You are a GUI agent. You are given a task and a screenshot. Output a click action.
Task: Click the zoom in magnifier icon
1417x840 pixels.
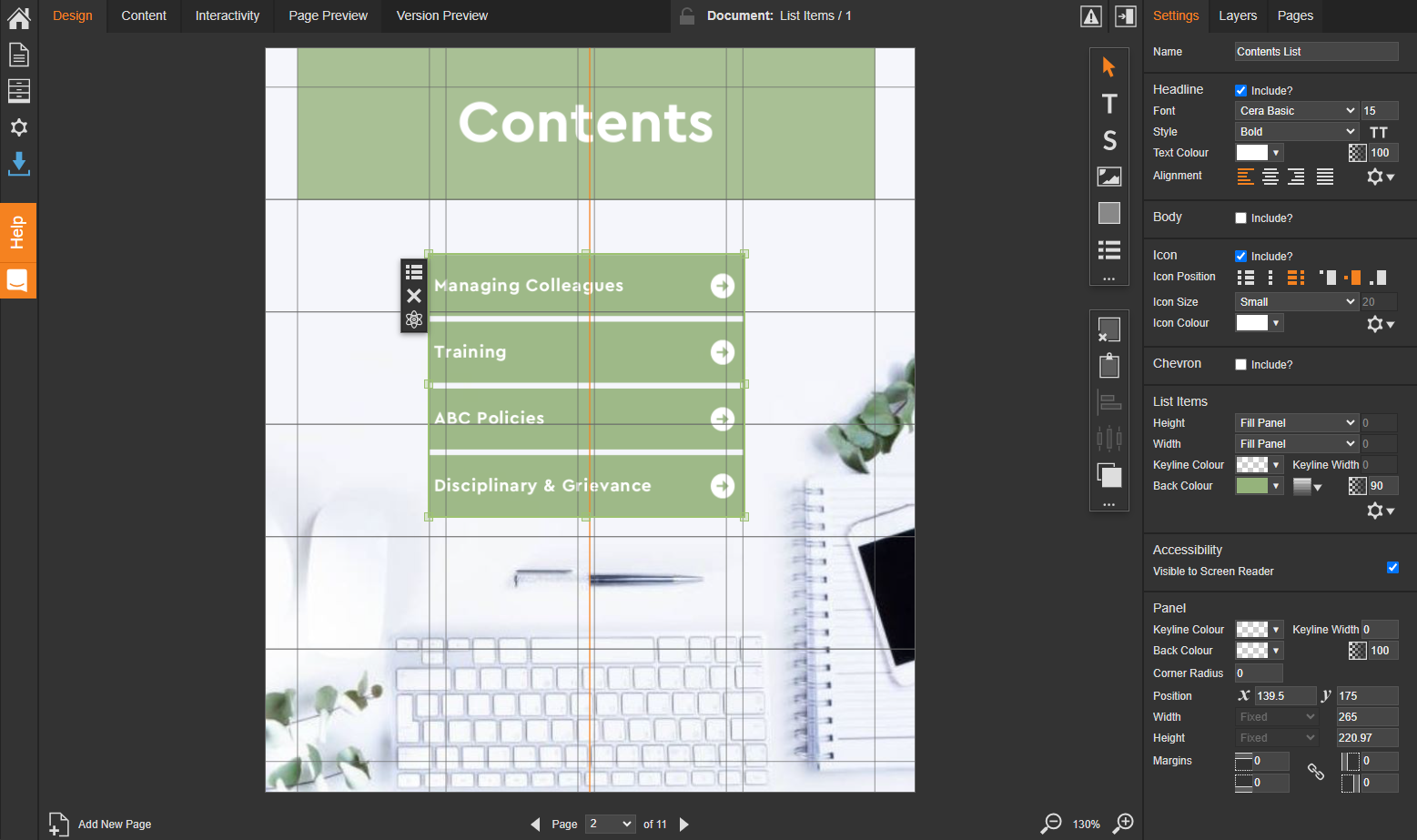click(x=1124, y=823)
